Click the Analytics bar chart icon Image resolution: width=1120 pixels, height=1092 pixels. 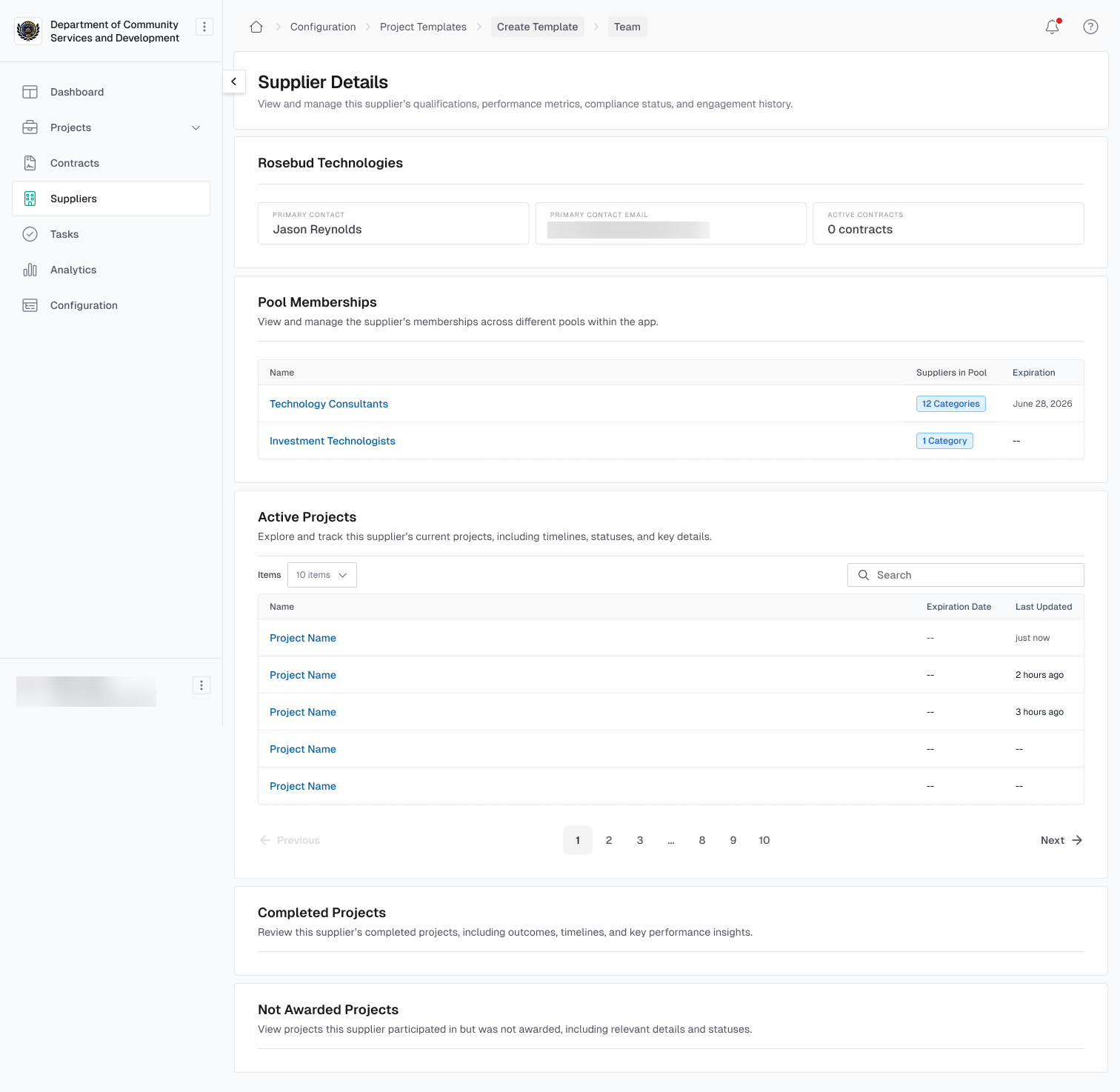pyautogui.click(x=30, y=270)
